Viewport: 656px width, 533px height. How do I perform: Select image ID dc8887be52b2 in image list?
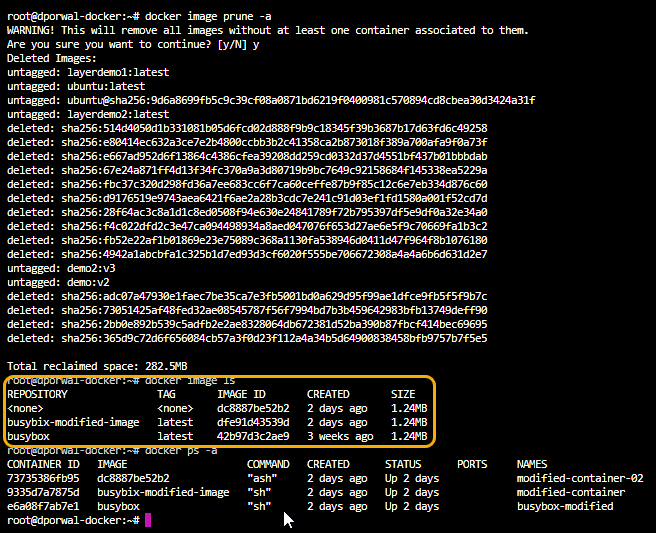click(253, 408)
